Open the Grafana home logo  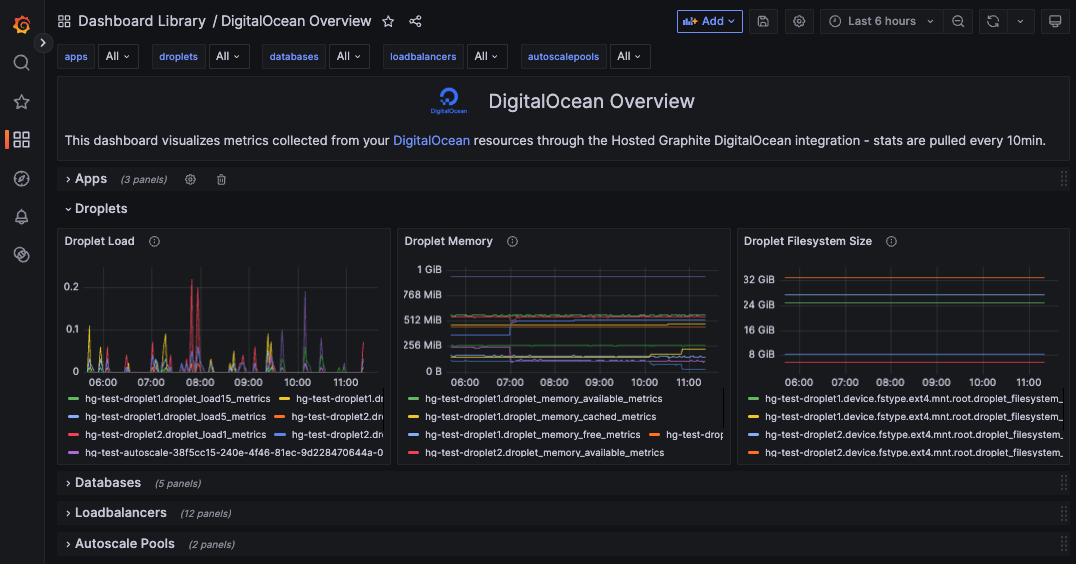(x=22, y=25)
